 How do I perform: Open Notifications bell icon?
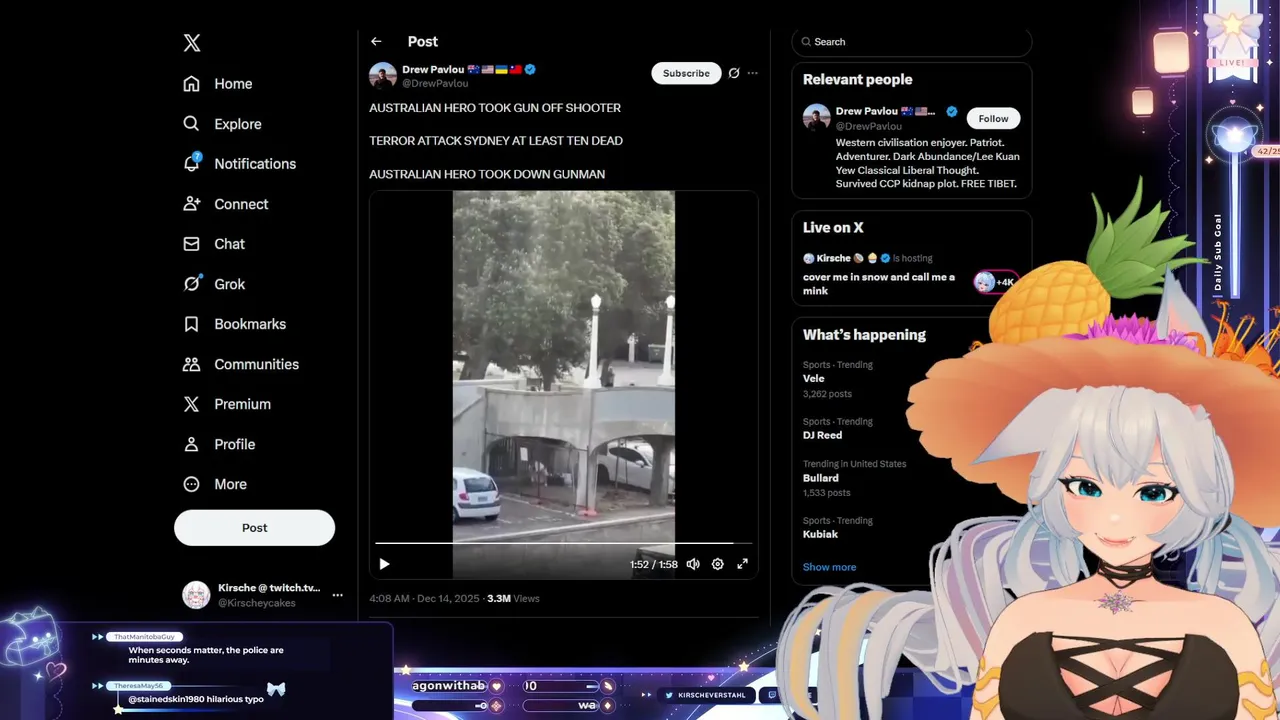point(192,163)
